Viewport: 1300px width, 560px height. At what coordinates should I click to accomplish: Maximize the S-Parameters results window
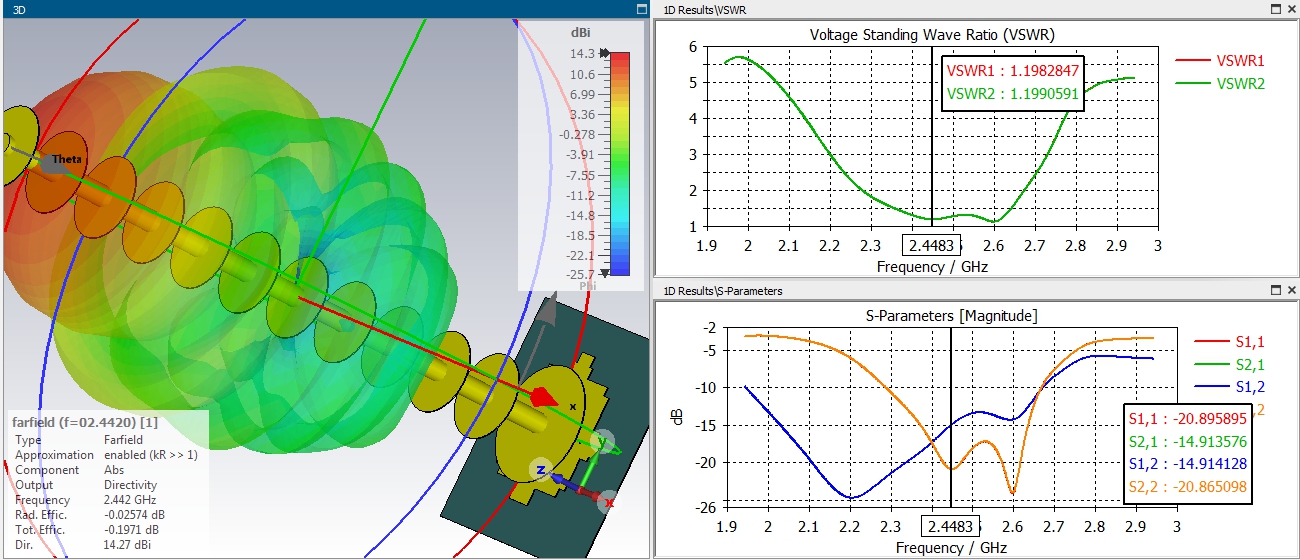click(x=1275, y=291)
